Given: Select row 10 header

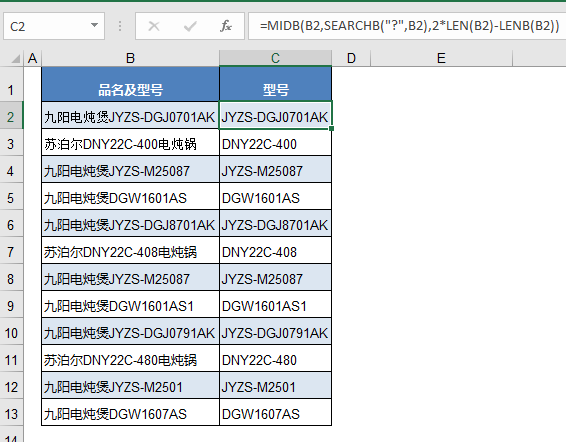Looking at the screenshot, I should (x=11, y=332).
